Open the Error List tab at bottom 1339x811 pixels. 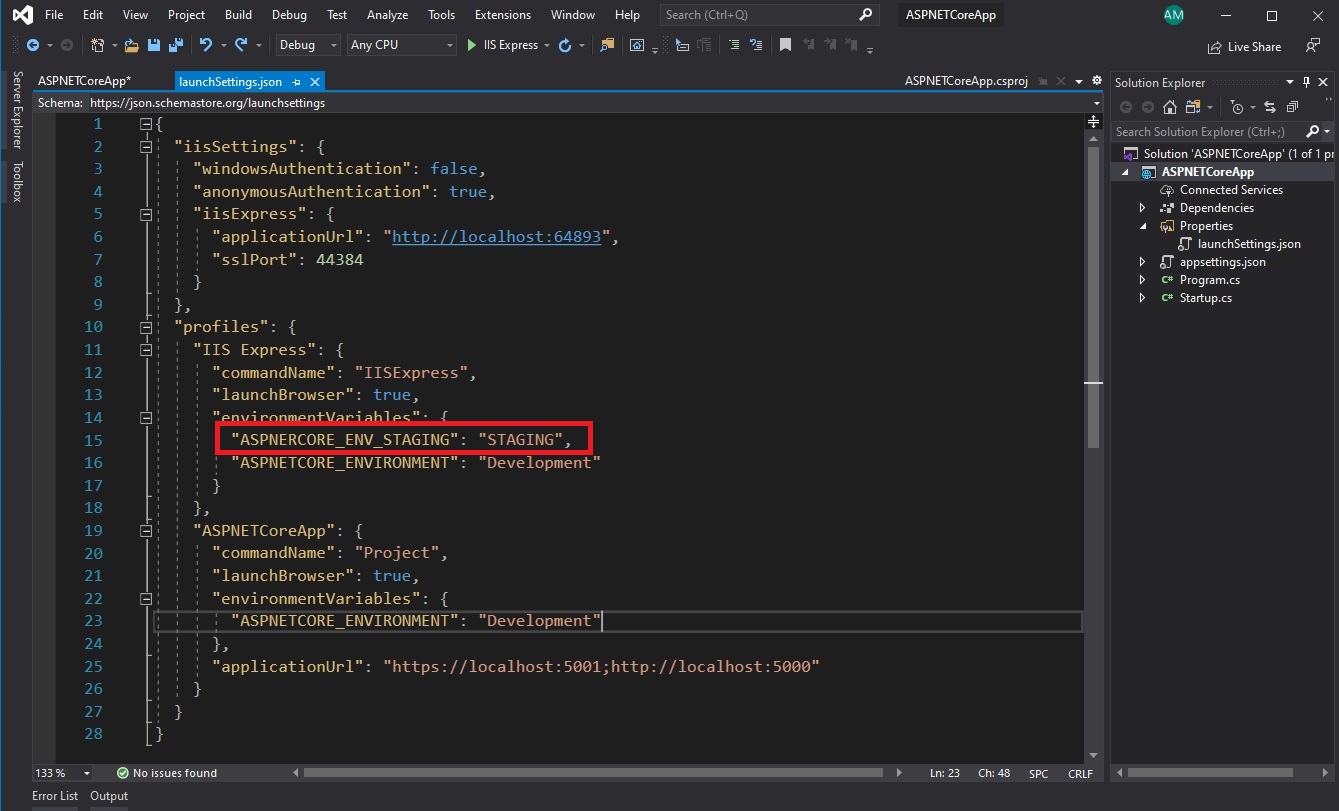click(55, 796)
